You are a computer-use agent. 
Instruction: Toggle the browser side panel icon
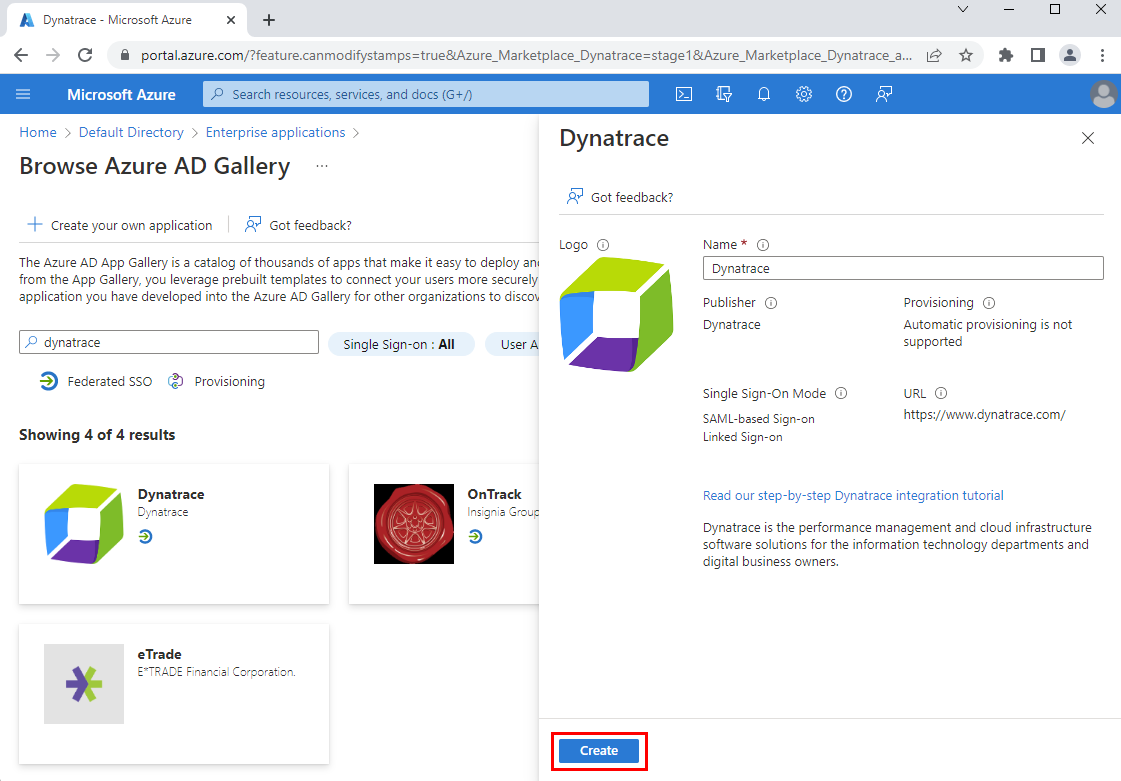coord(1038,55)
